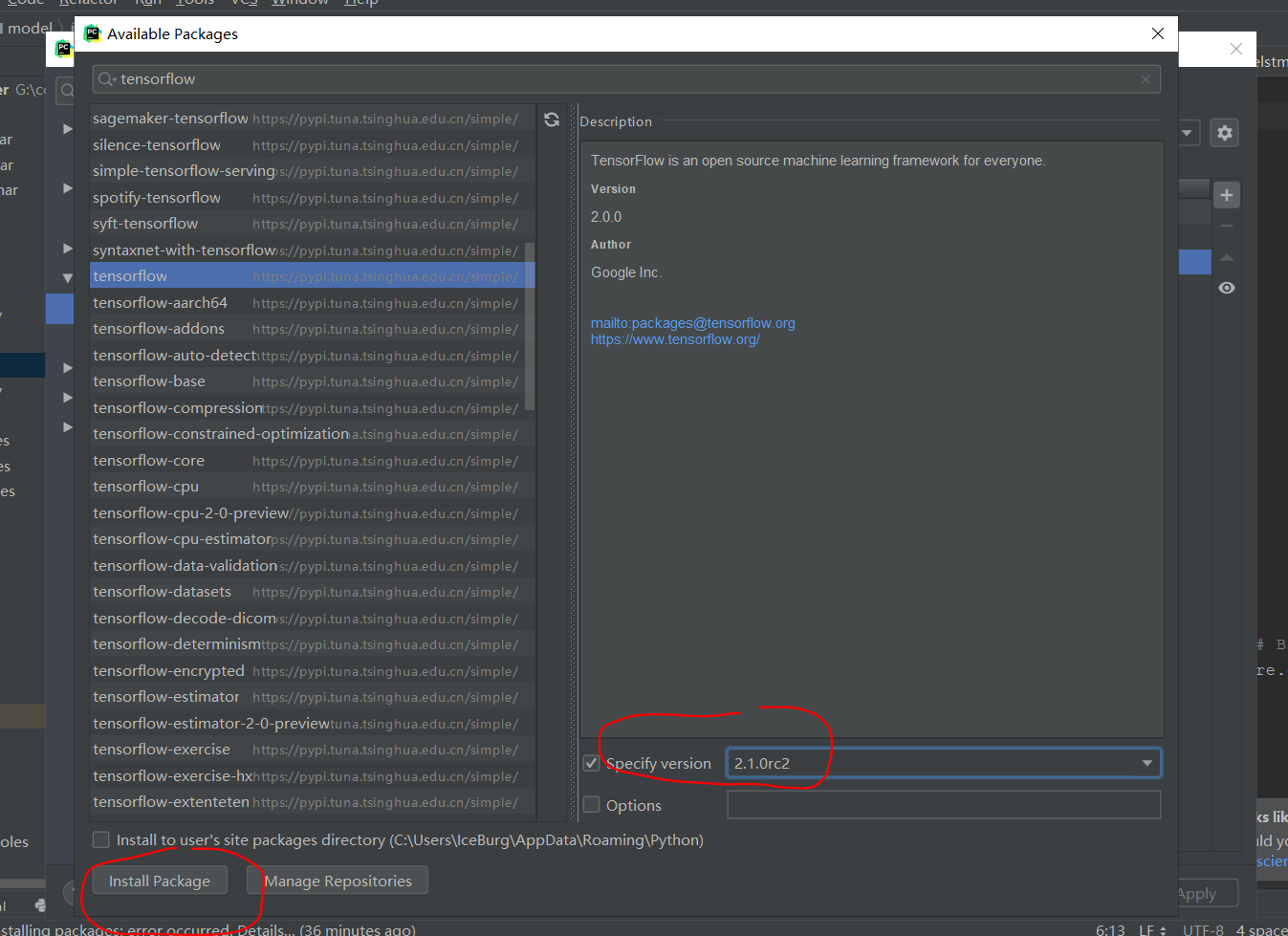
Task: Enable the Options checkbox
Action: click(592, 805)
